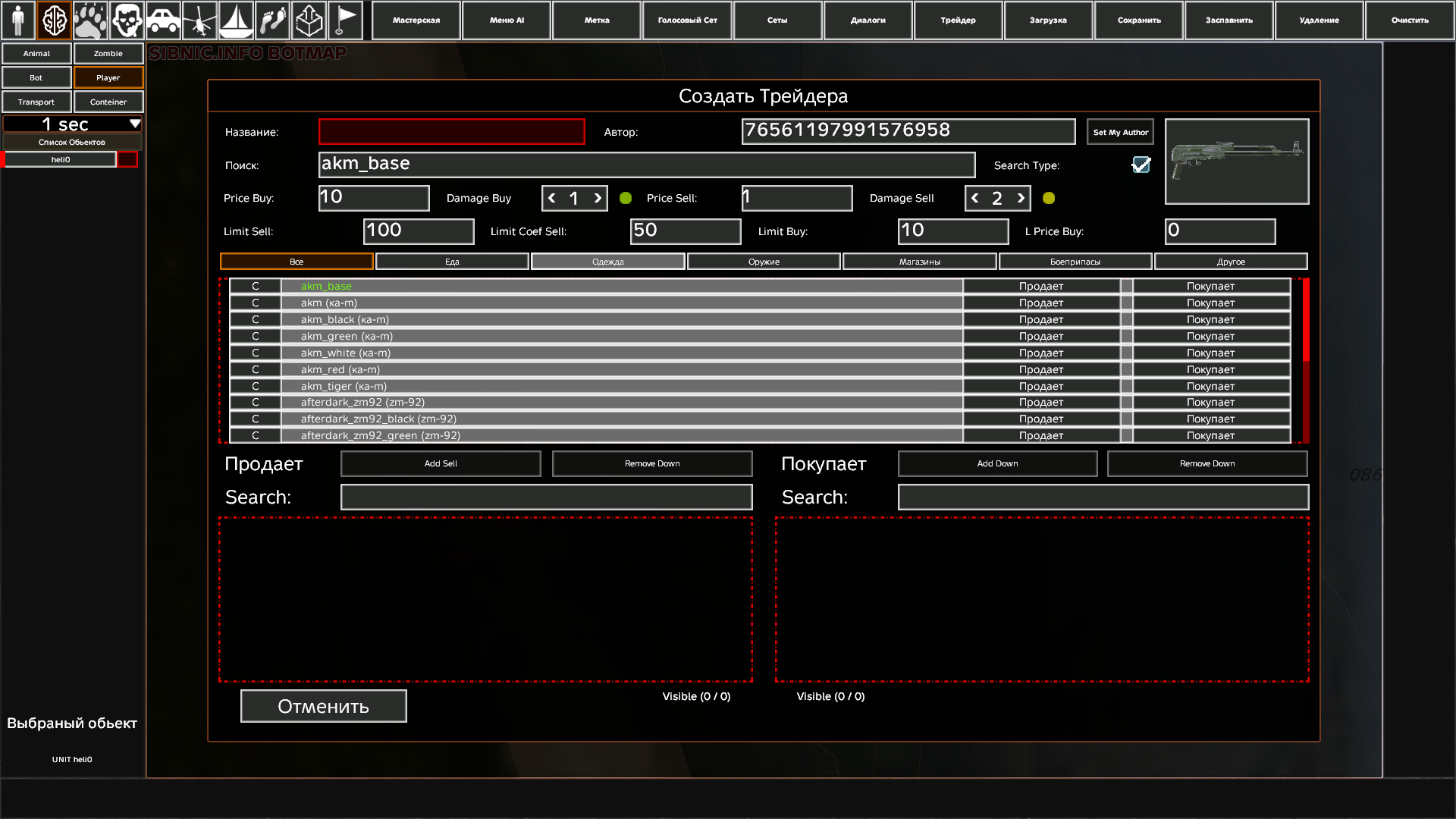The height and width of the screenshot is (819, 1456).
Task: Open the Трейдер top menu
Action: (x=958, y=20)
